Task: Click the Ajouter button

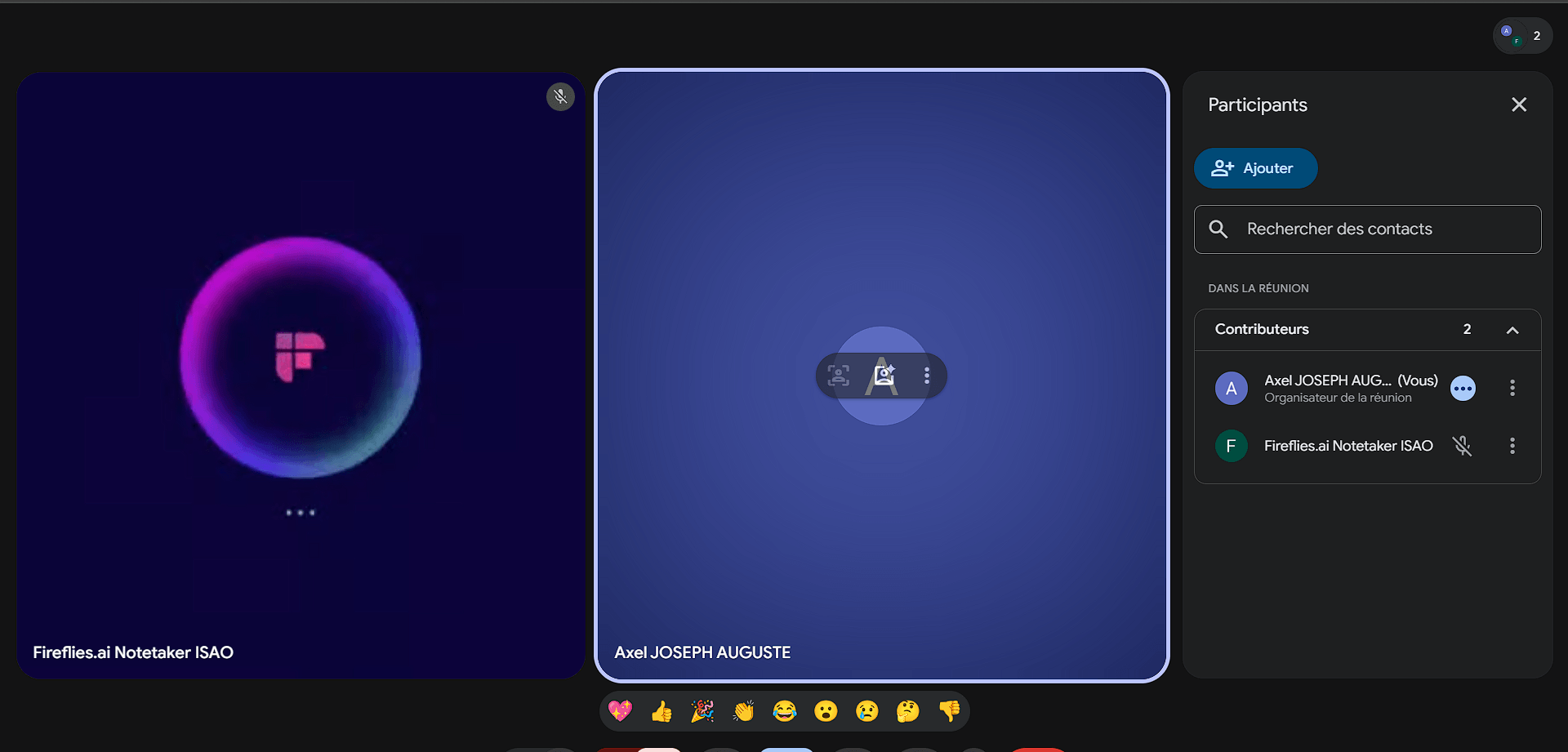Action: (1255, 168)
